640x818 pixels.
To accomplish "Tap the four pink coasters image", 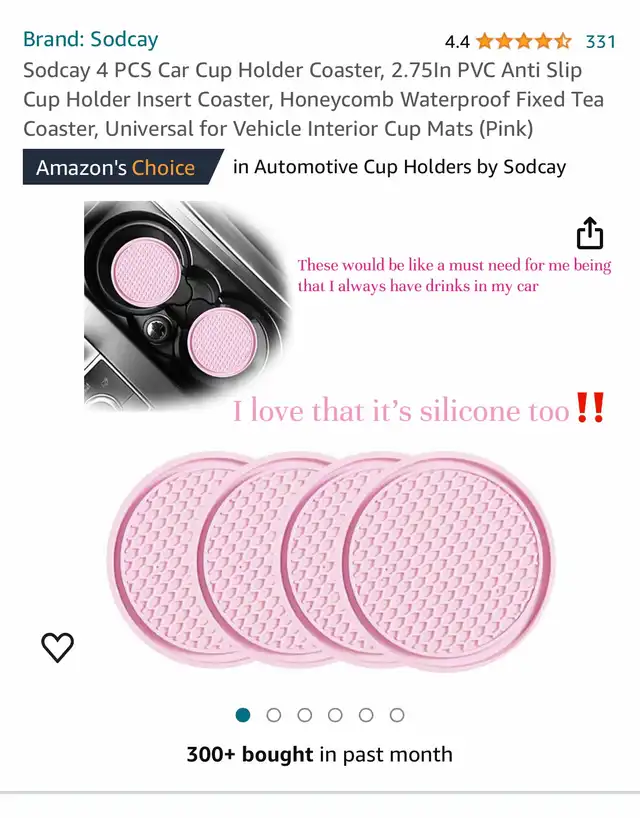I will pos(331,561).
